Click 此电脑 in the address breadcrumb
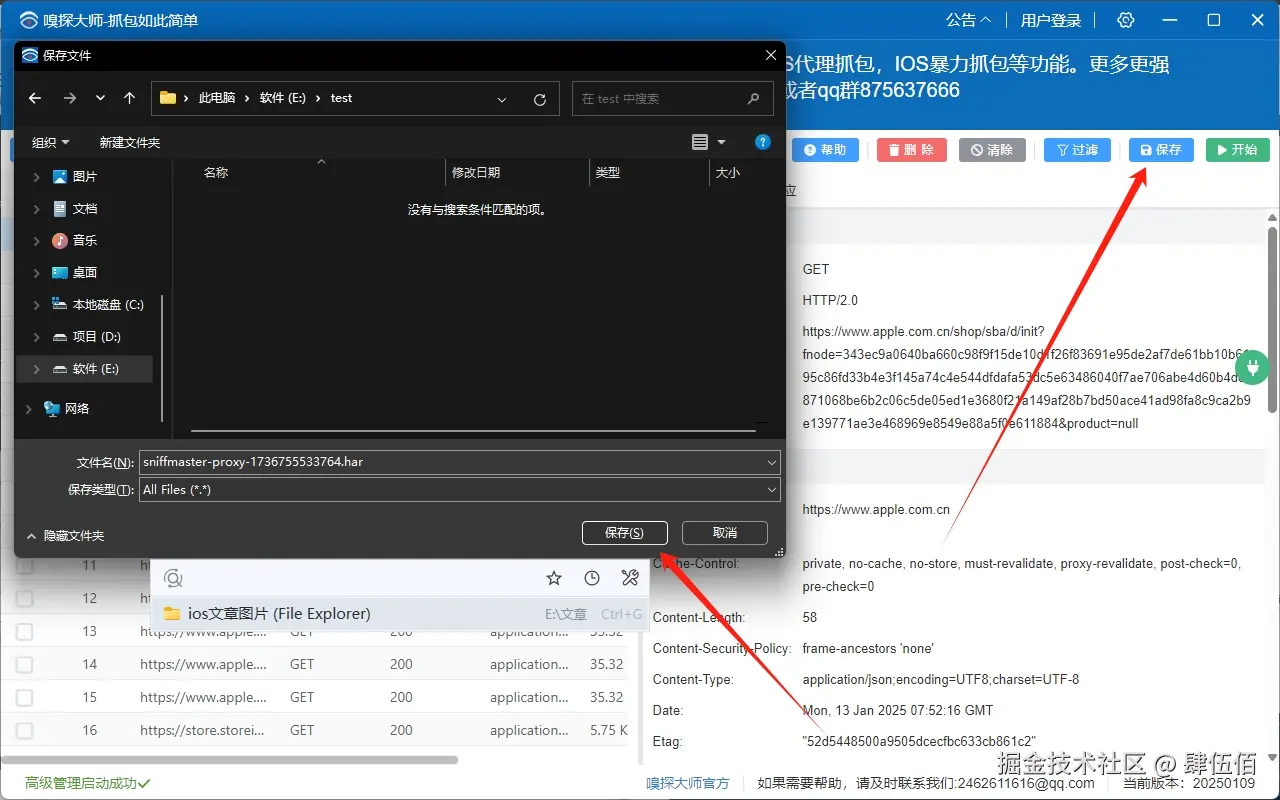This screenshot has width=1280, height=800. coord(217,98)
